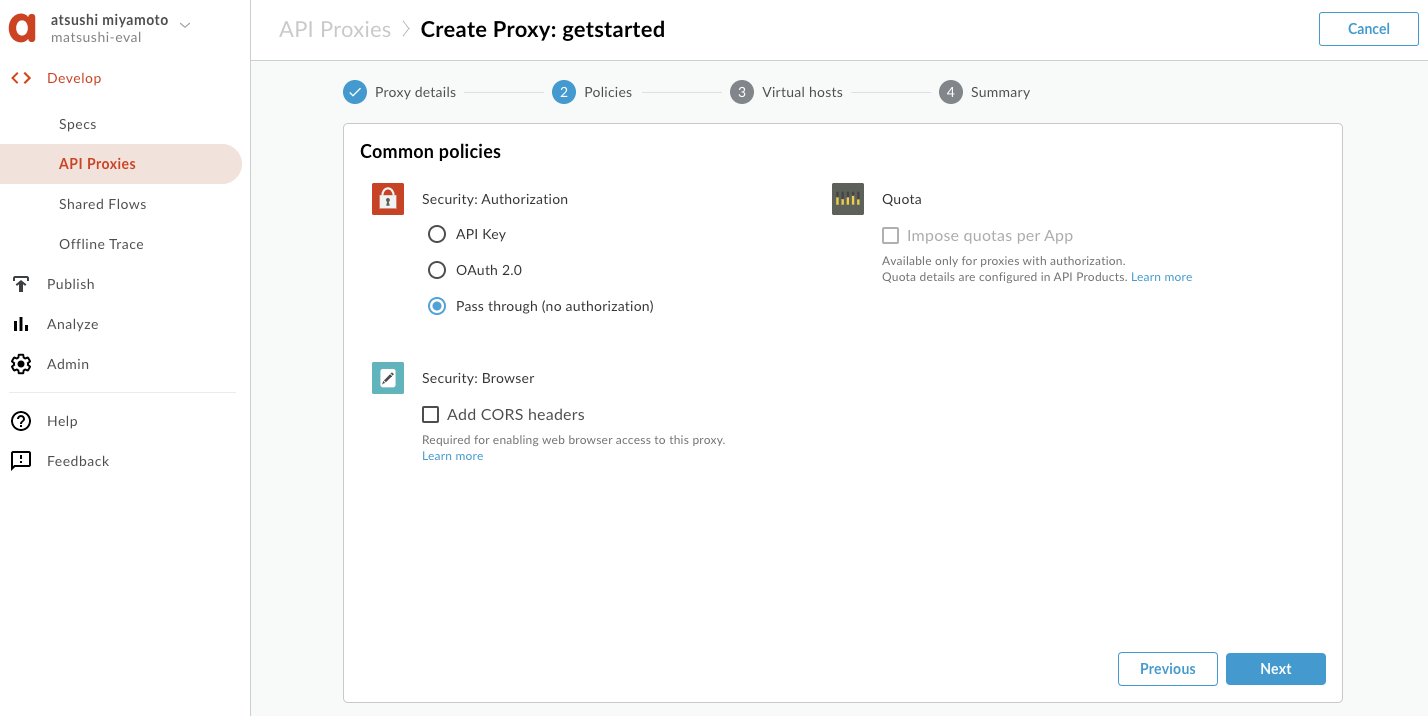
Task: Toggle Impose quotas per App checkbox
Action: (890, 236)
